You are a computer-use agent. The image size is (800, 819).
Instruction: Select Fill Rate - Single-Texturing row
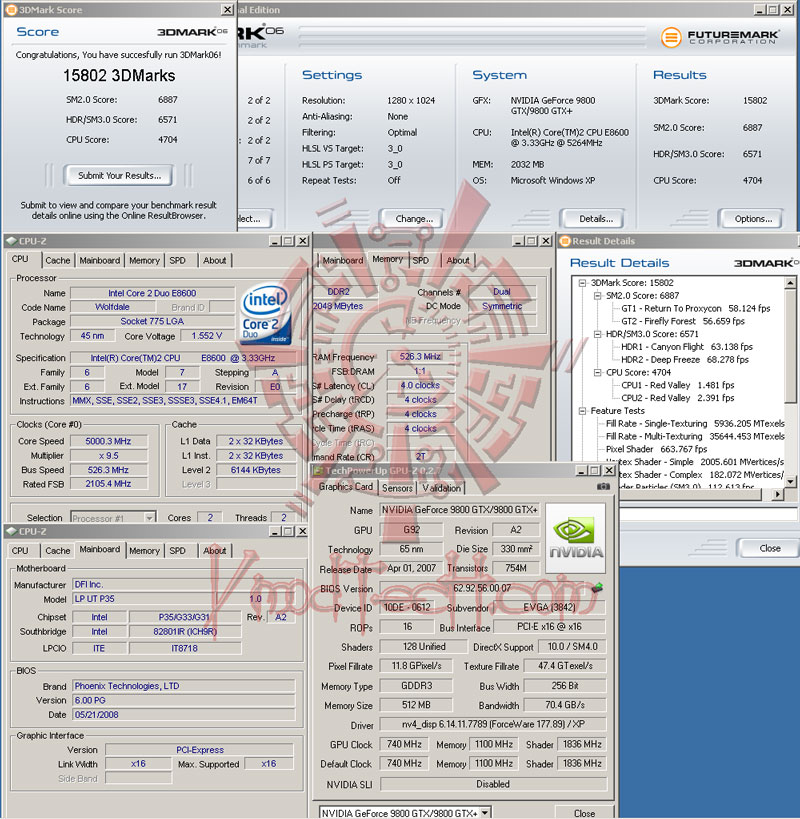(695, 424)
